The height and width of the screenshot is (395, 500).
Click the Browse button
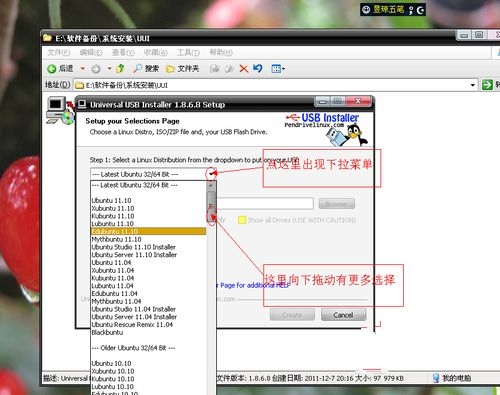click(x=336, y=203)
